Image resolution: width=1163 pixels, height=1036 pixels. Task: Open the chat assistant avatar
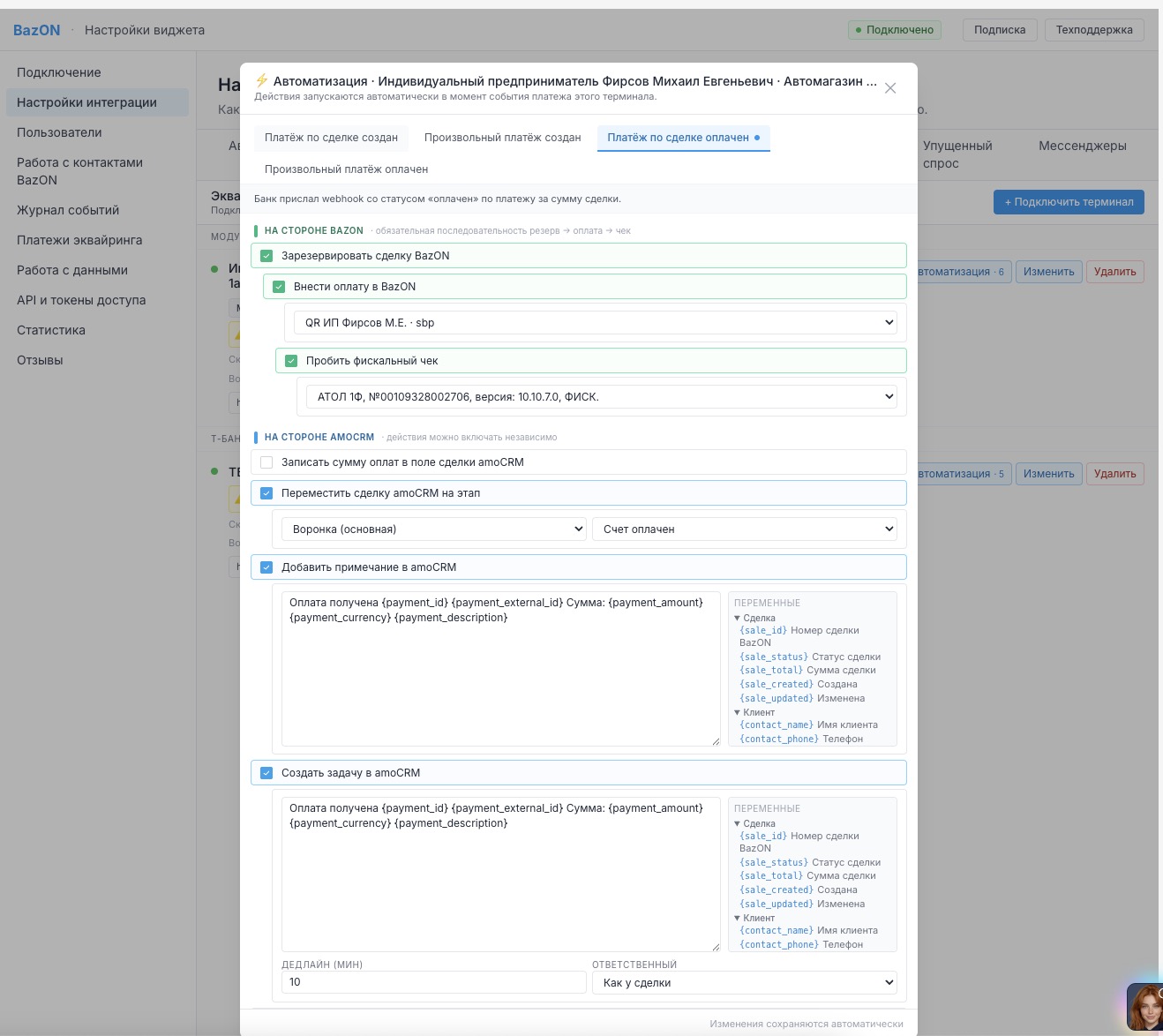click(1145, 1007)
